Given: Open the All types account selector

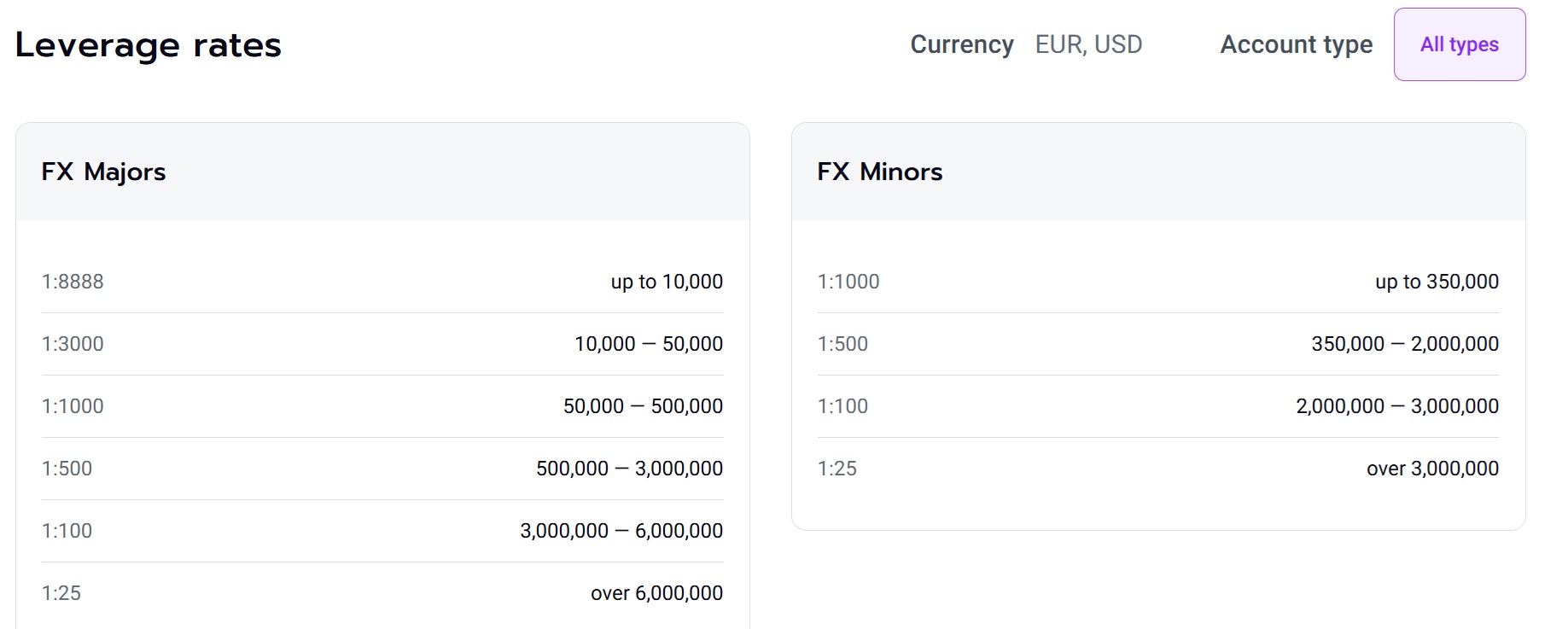Looking at the screenshot, I should point(1459,44).
